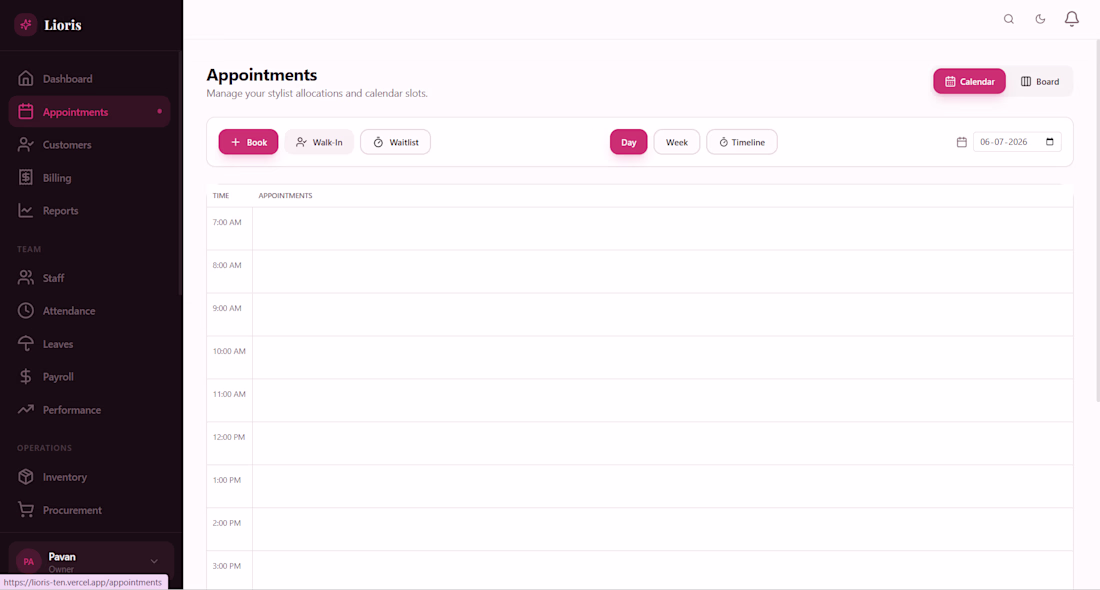Select the Week view
Screen dimensions: 1100x590
pos(676,142)
